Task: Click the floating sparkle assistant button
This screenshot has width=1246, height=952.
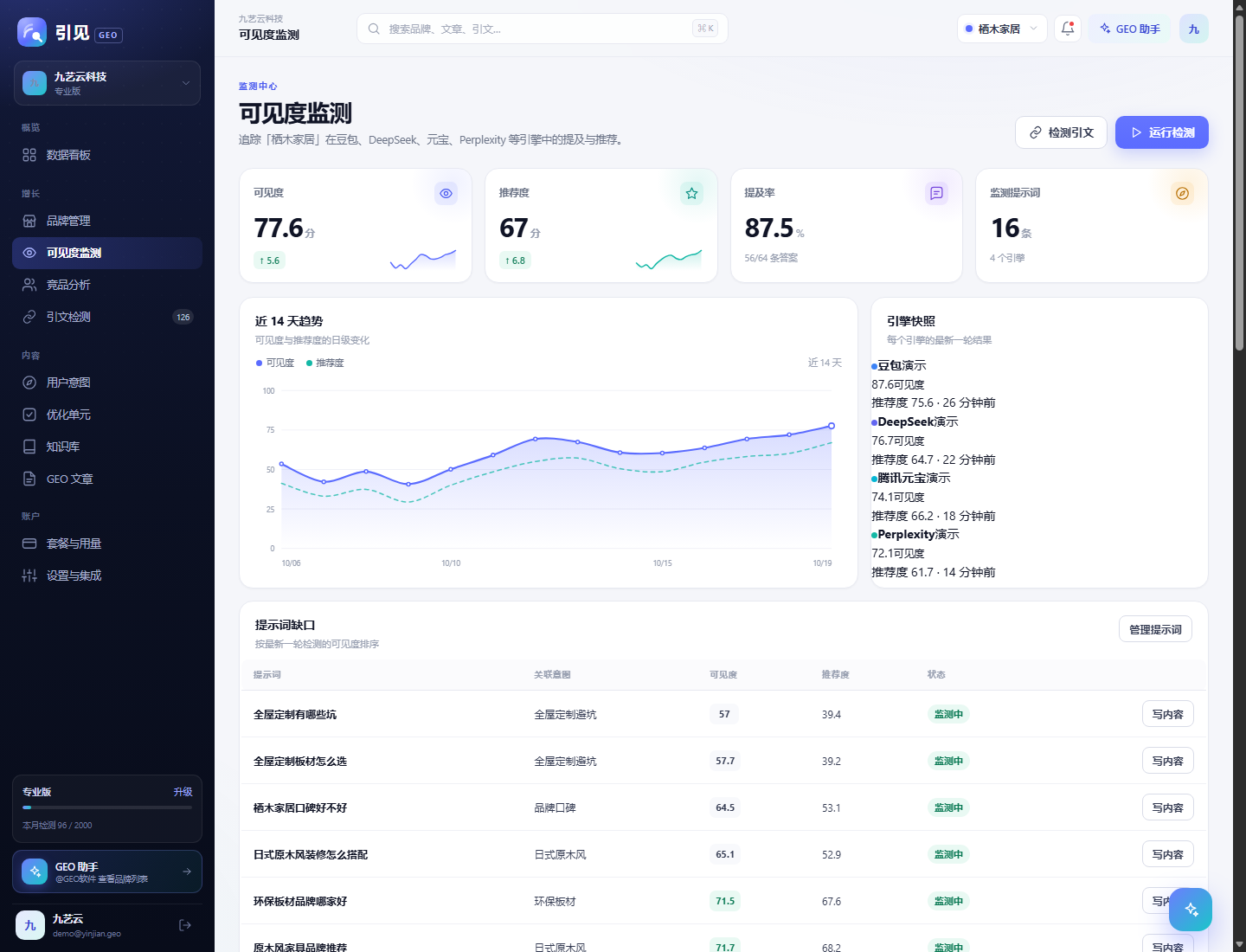Action: click(x=1191, y=910)
